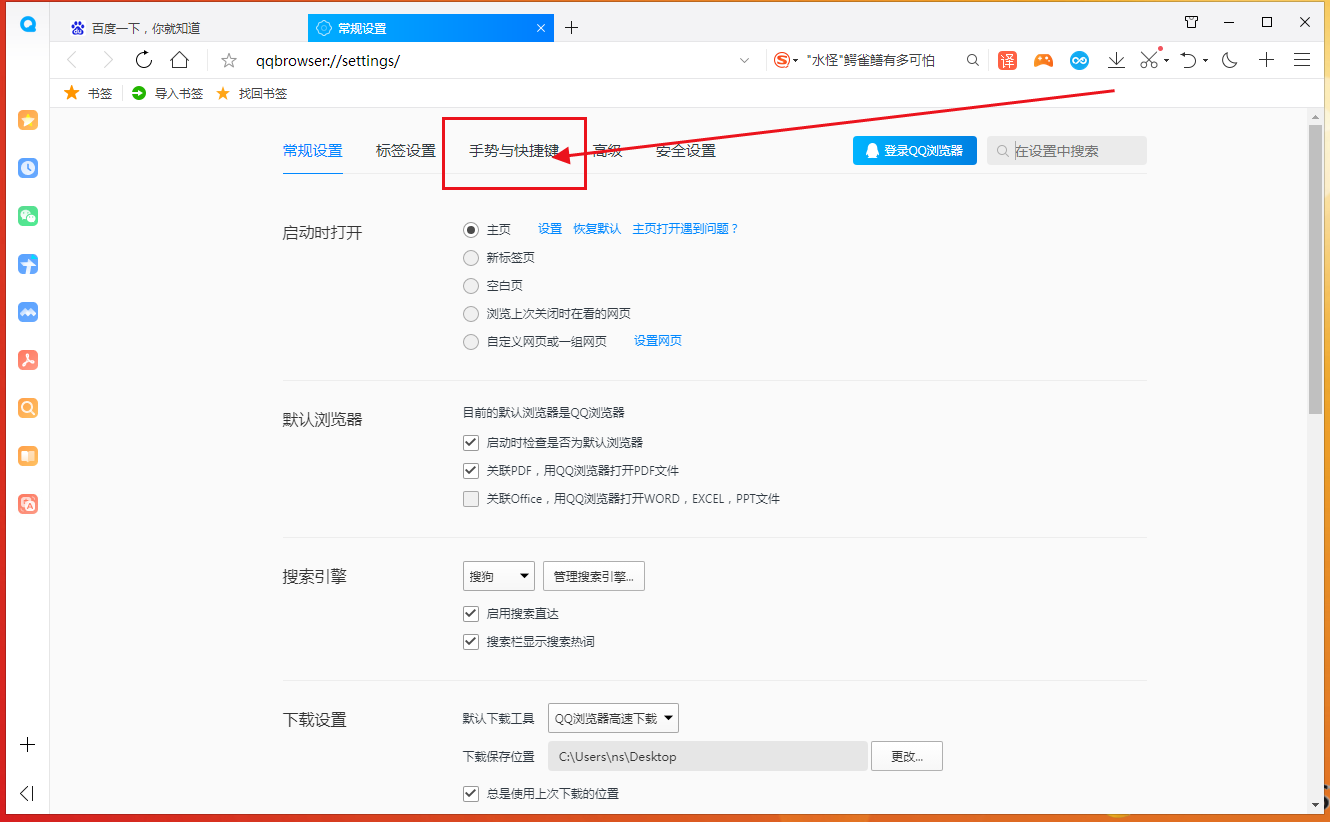
Task: Go to home page icon
Action: [179, 60]
